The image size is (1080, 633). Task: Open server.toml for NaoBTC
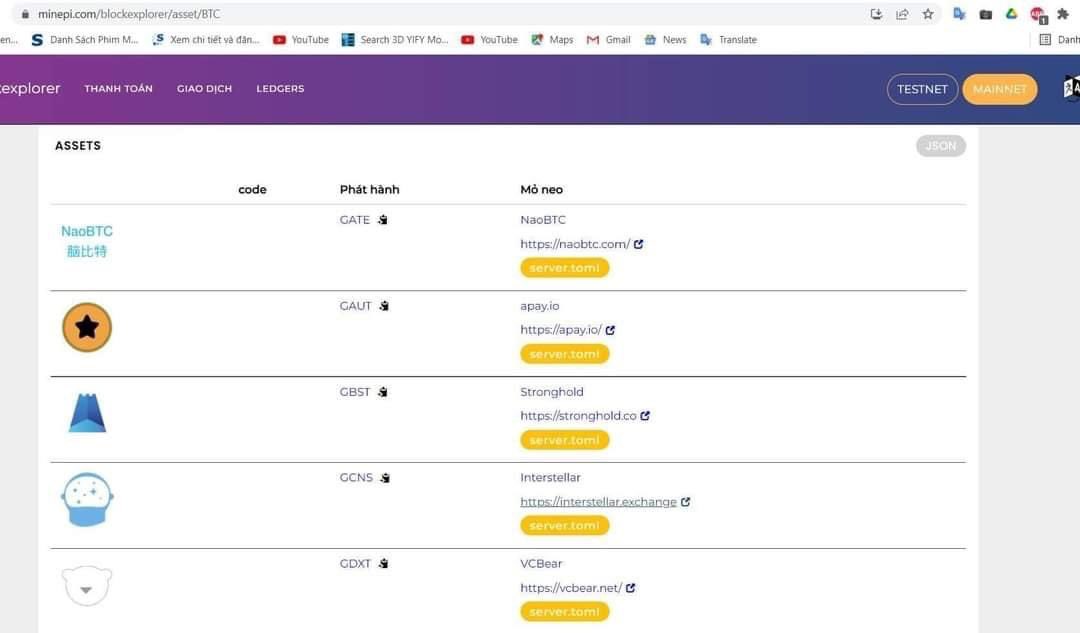pos(565,268)
